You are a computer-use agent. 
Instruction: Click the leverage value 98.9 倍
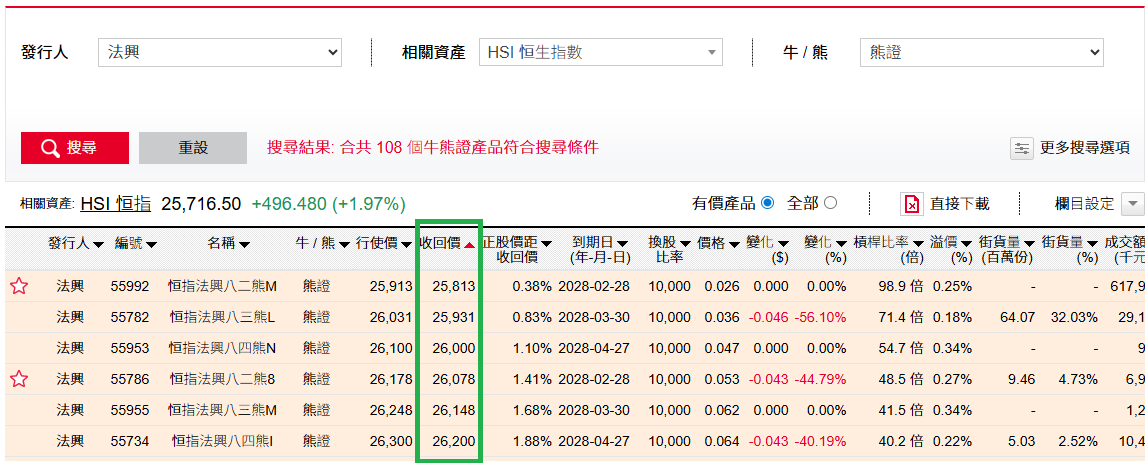coord(900,287)
